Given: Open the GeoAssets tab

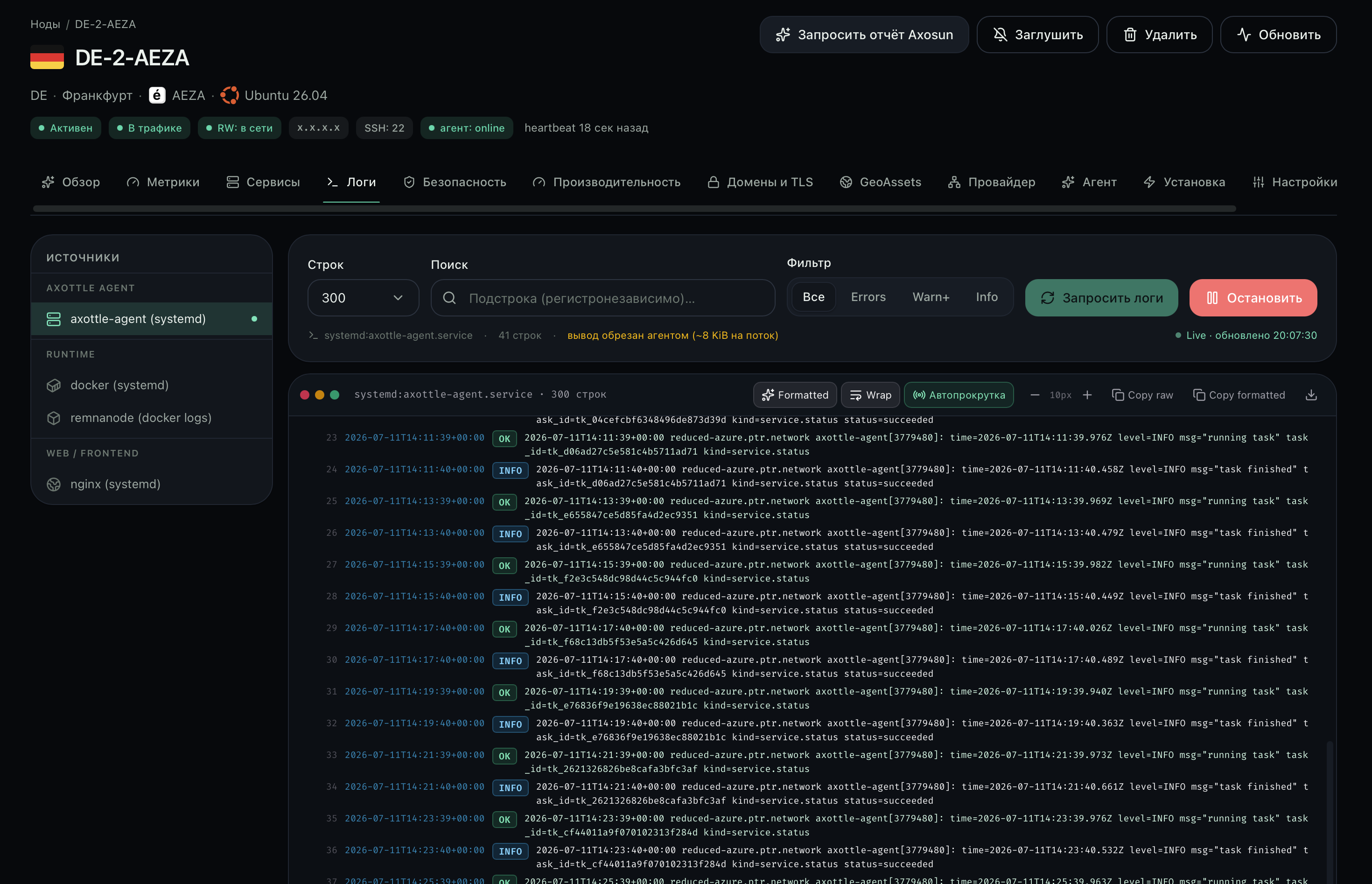Looking at the screenshot, I should click(881, 182).
